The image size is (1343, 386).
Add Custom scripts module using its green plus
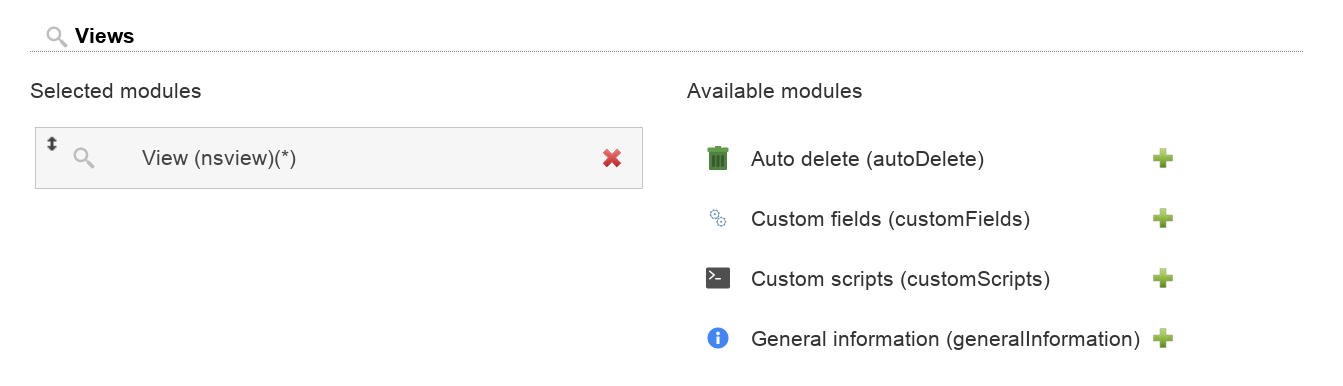[1162, 278]
